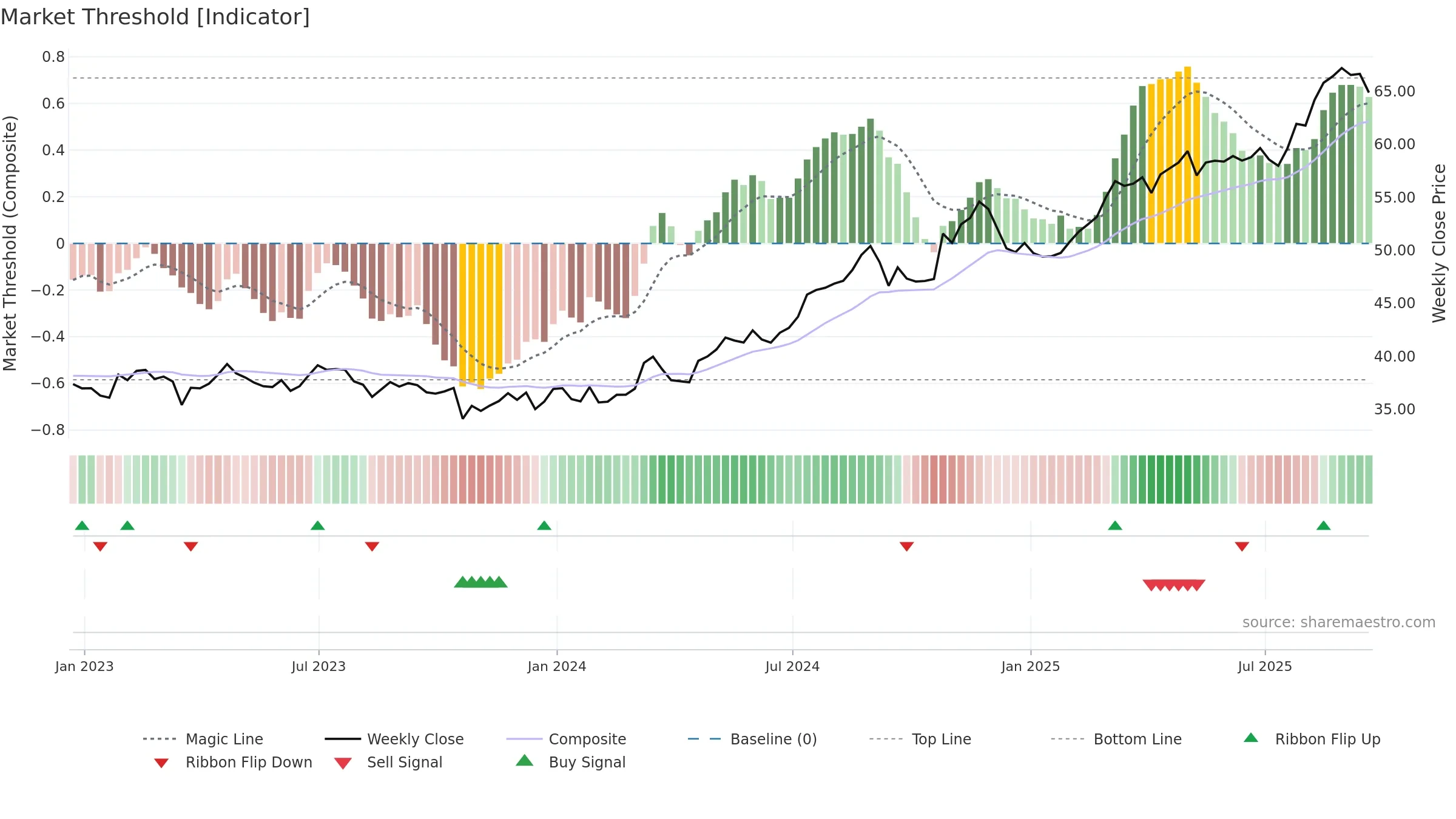Click the 65.00 price tick label
This screenshot has height=819, width=1456.
click(x=1395, y=92)
